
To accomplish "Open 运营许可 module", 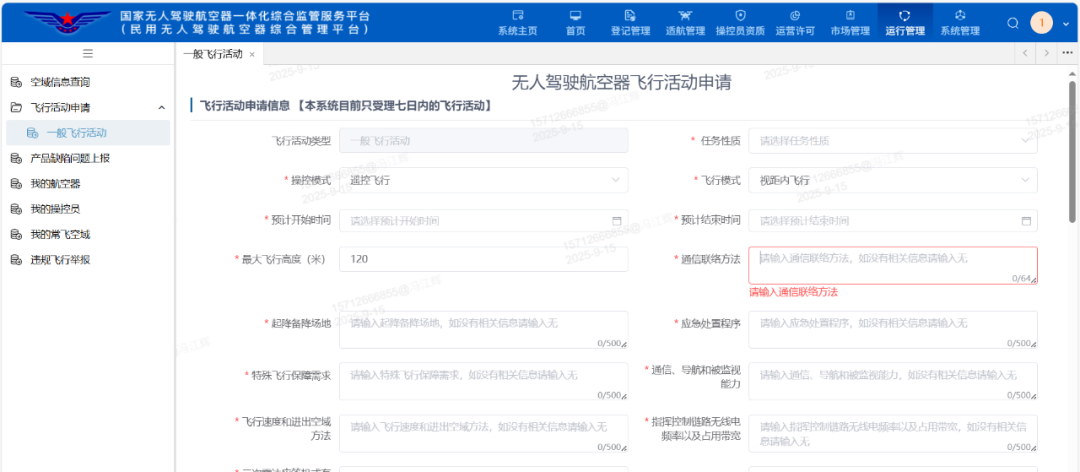I will (795, 22).
